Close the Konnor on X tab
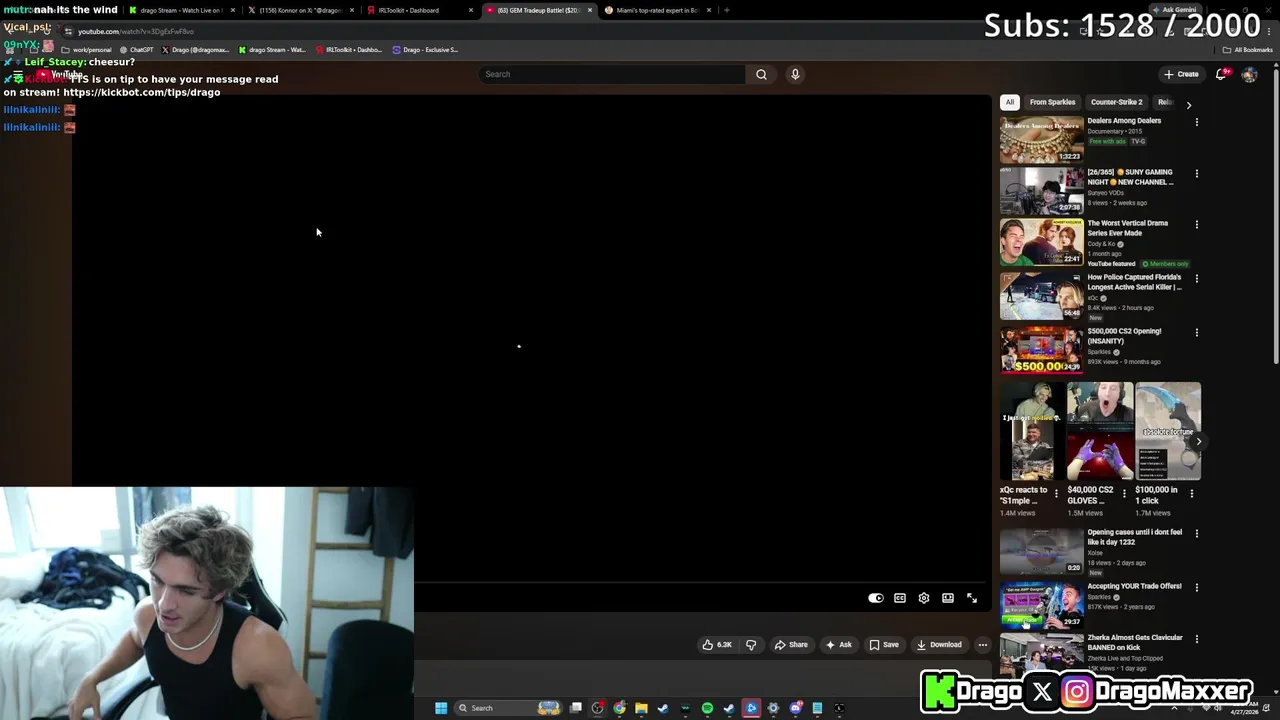This screenshot has height=720, width=1280. click(x=352, y=10)
